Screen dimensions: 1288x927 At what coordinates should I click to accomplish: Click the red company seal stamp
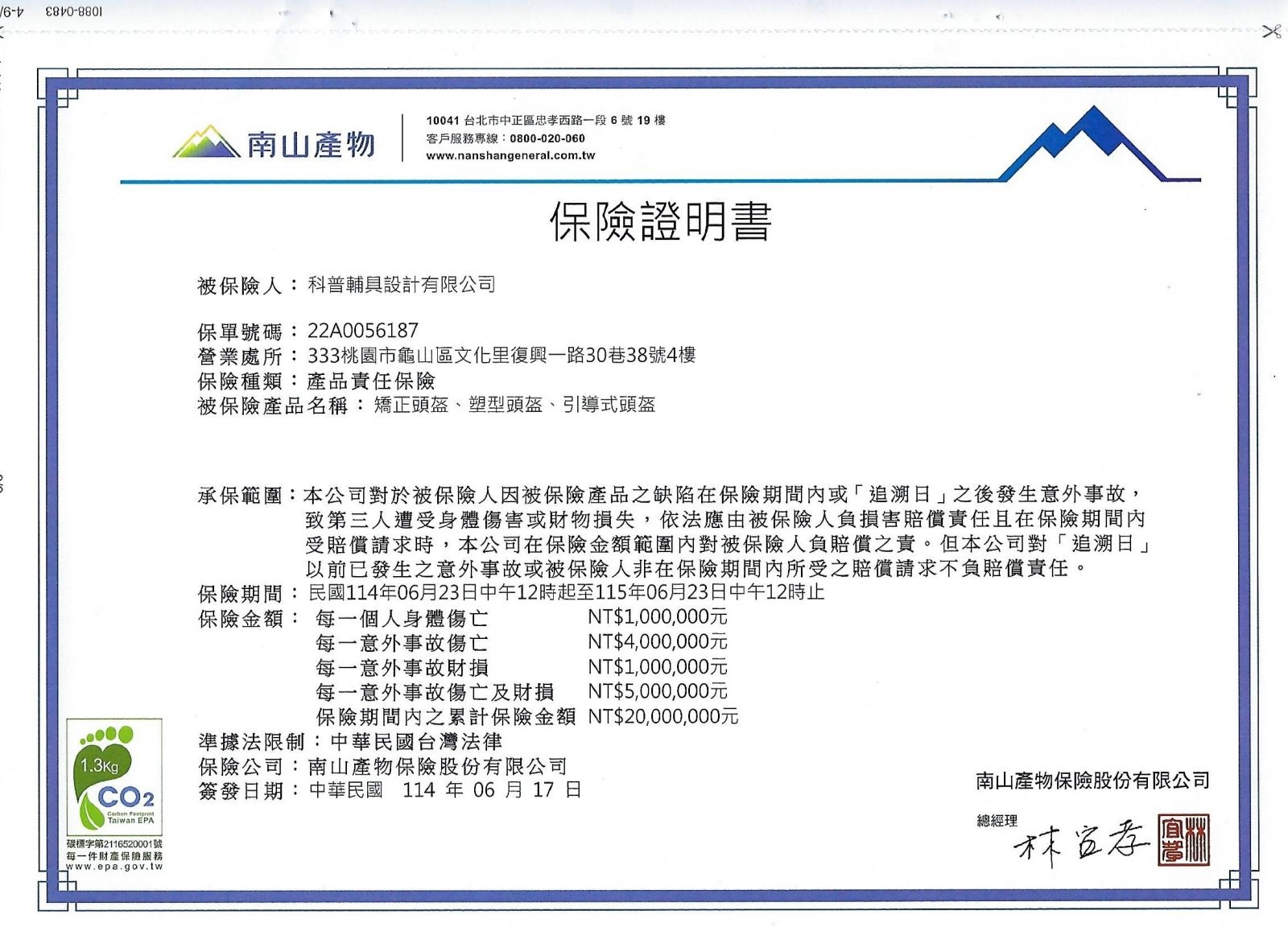point(1183,839)
